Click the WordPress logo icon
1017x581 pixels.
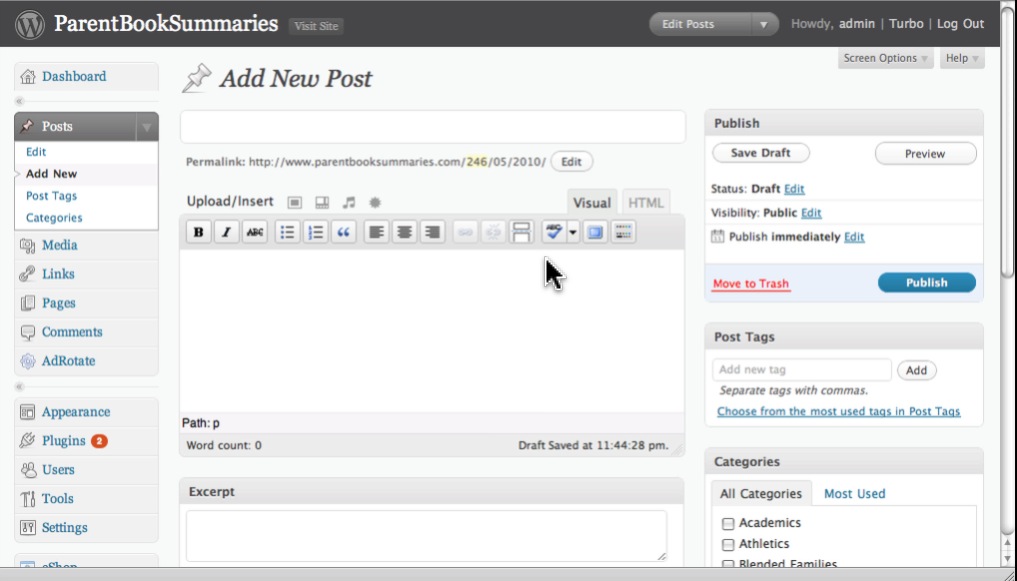coord(30,24)
